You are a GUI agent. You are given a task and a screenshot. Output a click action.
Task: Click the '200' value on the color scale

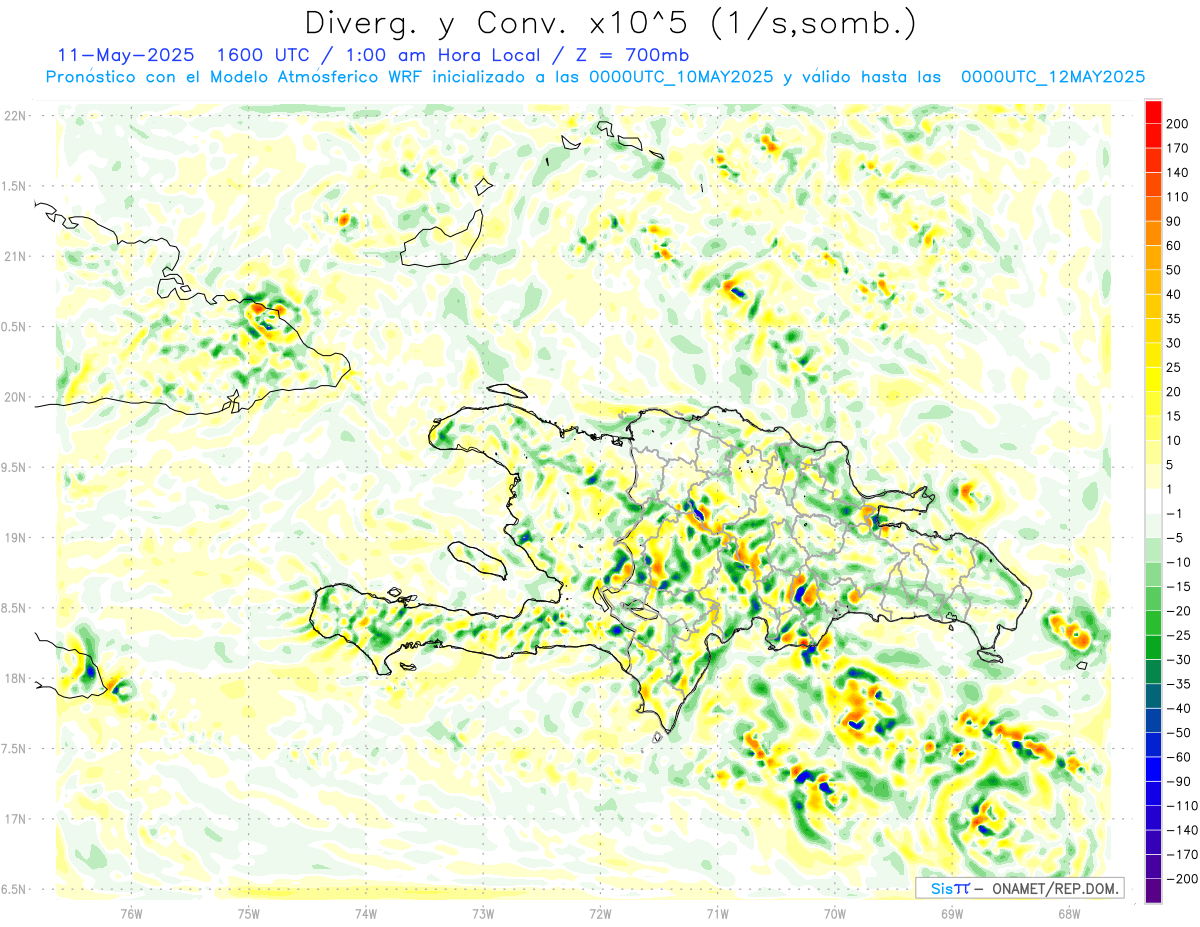click(1177, 124)
